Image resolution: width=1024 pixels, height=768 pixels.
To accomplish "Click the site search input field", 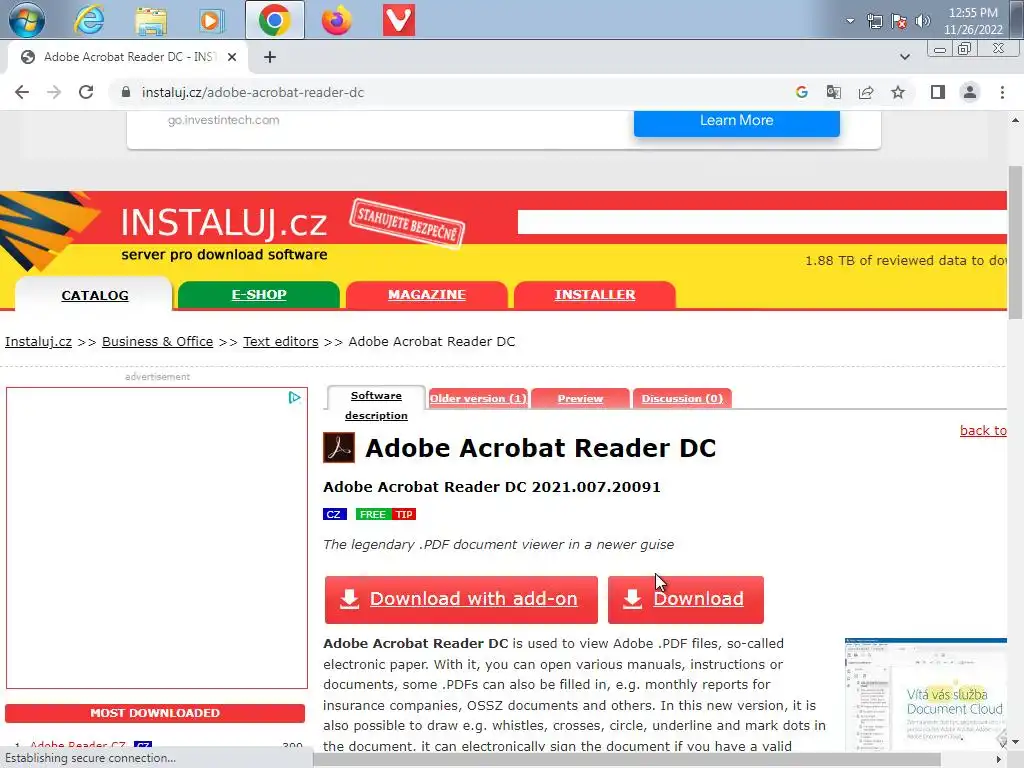I will tap(762, 222).
